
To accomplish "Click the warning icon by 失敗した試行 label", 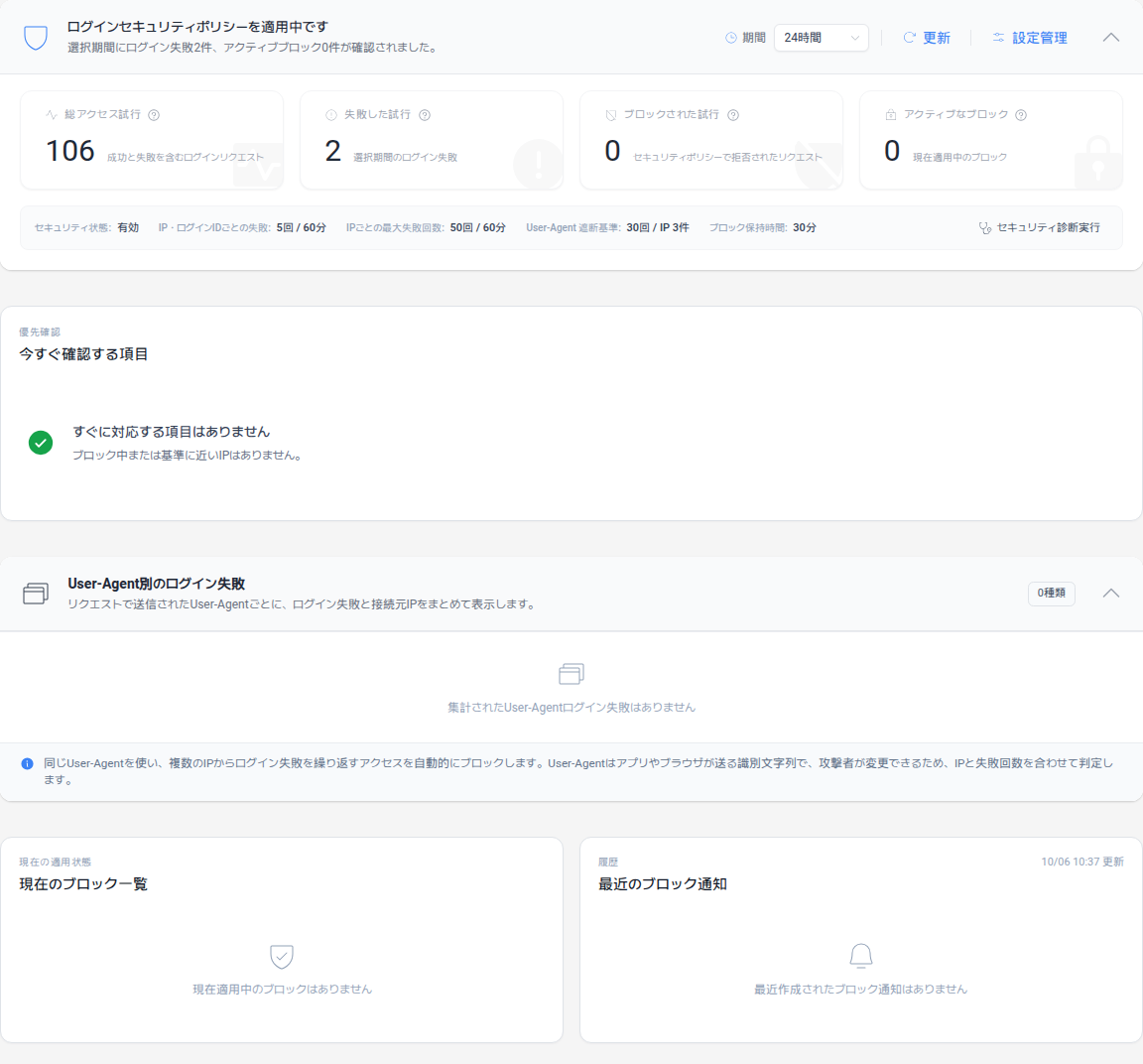I will coord(331,115).
